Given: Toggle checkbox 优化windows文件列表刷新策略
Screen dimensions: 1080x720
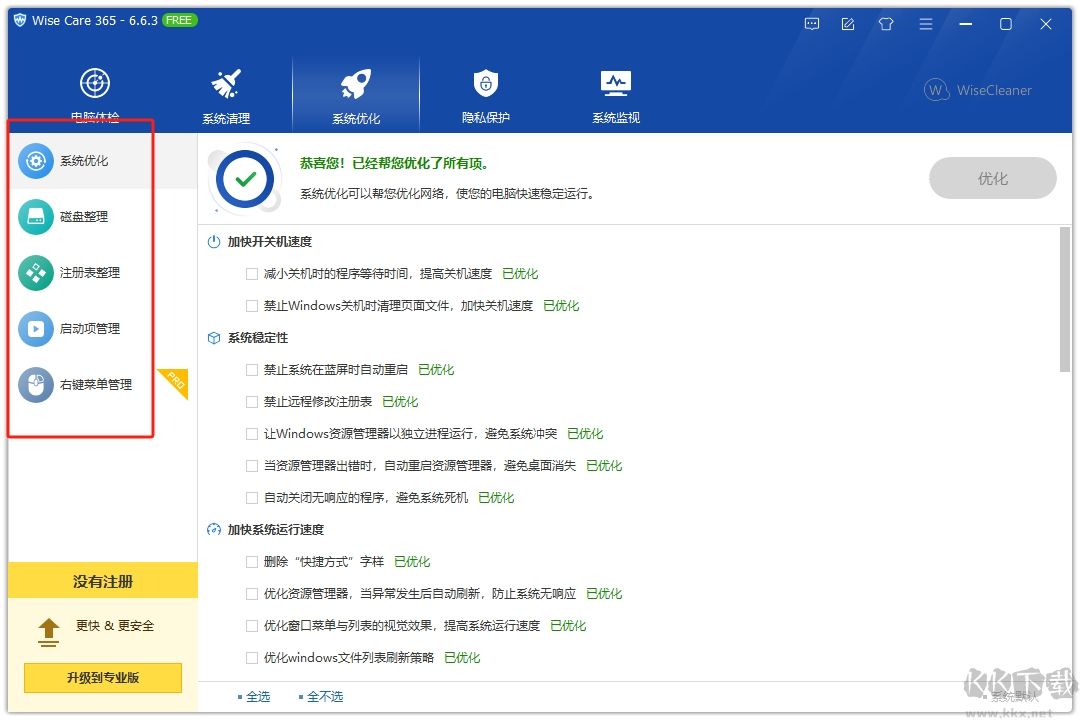Looking at the screenshot, I should (252, 658).
